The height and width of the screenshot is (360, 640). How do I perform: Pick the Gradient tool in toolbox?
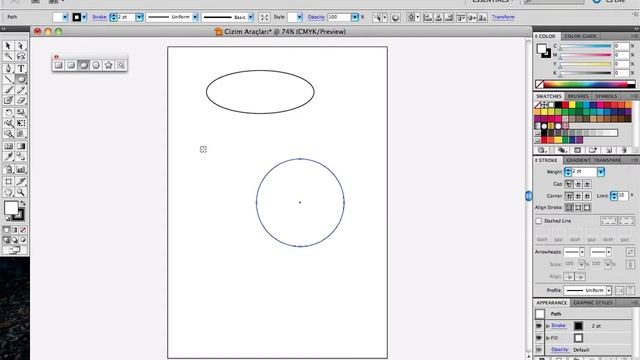tap(20, 146)
